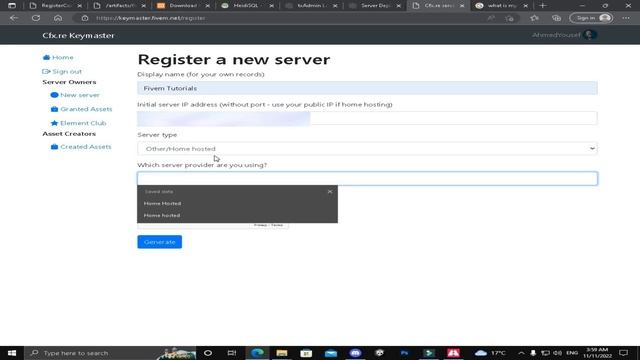Close the Download tab
Viewport: 640px width, 360px height.
tap(207, 6)
